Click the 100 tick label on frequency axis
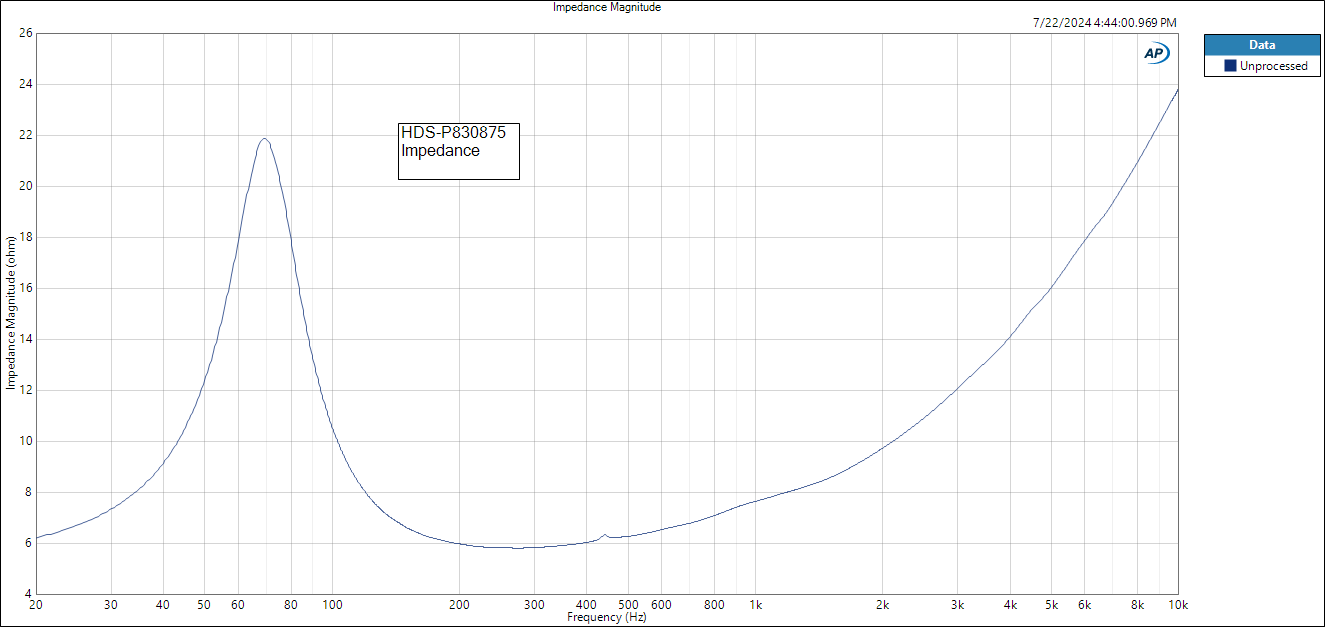Image resolution: width=1325 pixels, height=627 pixels. click(x=333, y=605)
